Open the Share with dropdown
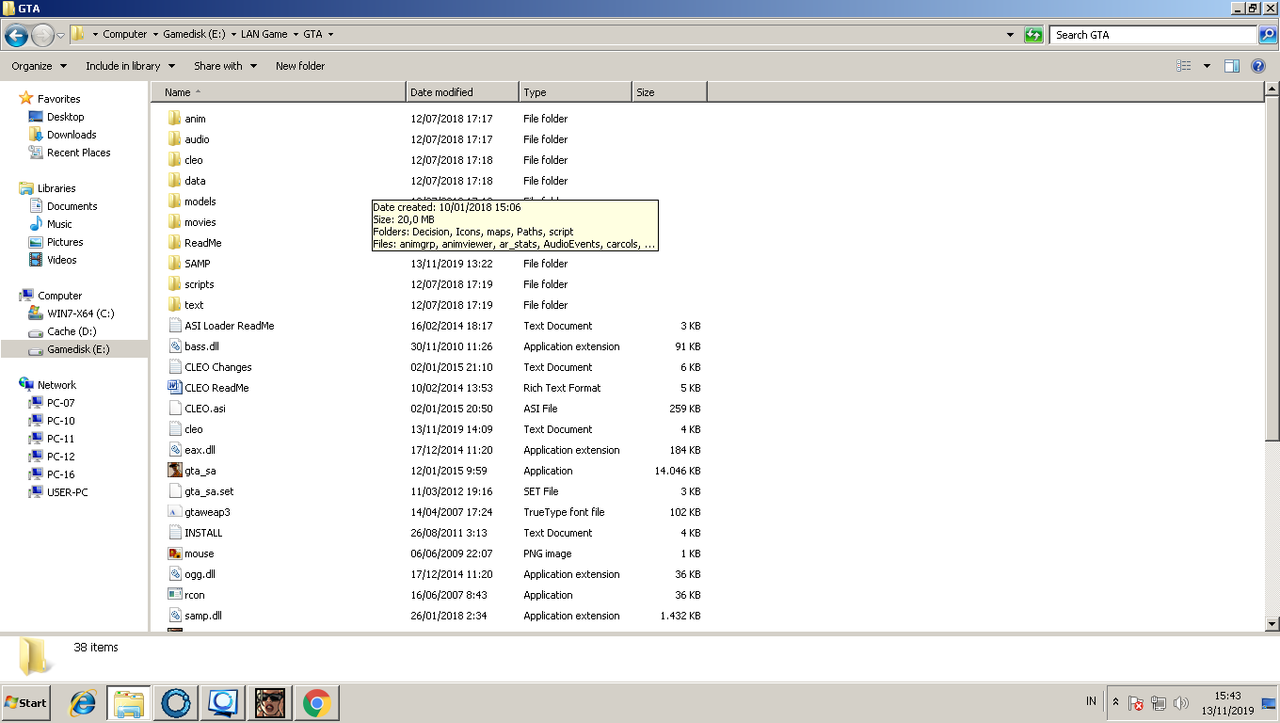The width and height of the screenshot is (1280, 723). 225,66
